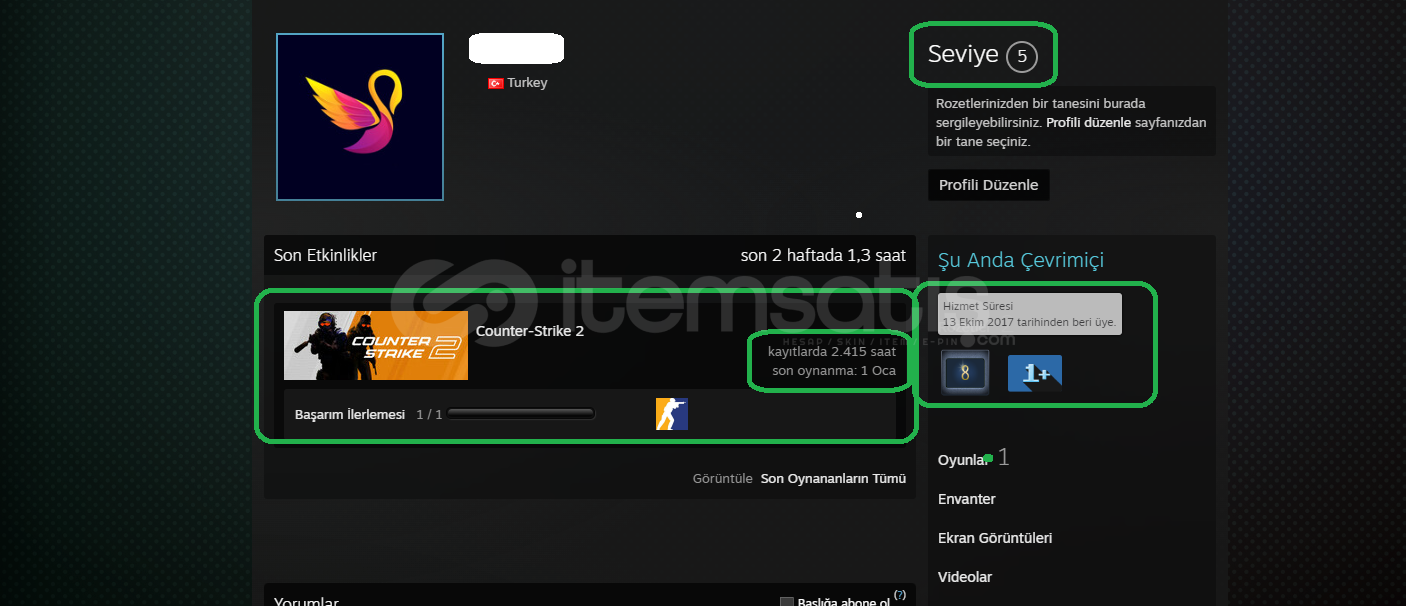Click 'kayıtlarda 2.415 saat' text
The image size is (1406, 606).
(x=831, y=351)
